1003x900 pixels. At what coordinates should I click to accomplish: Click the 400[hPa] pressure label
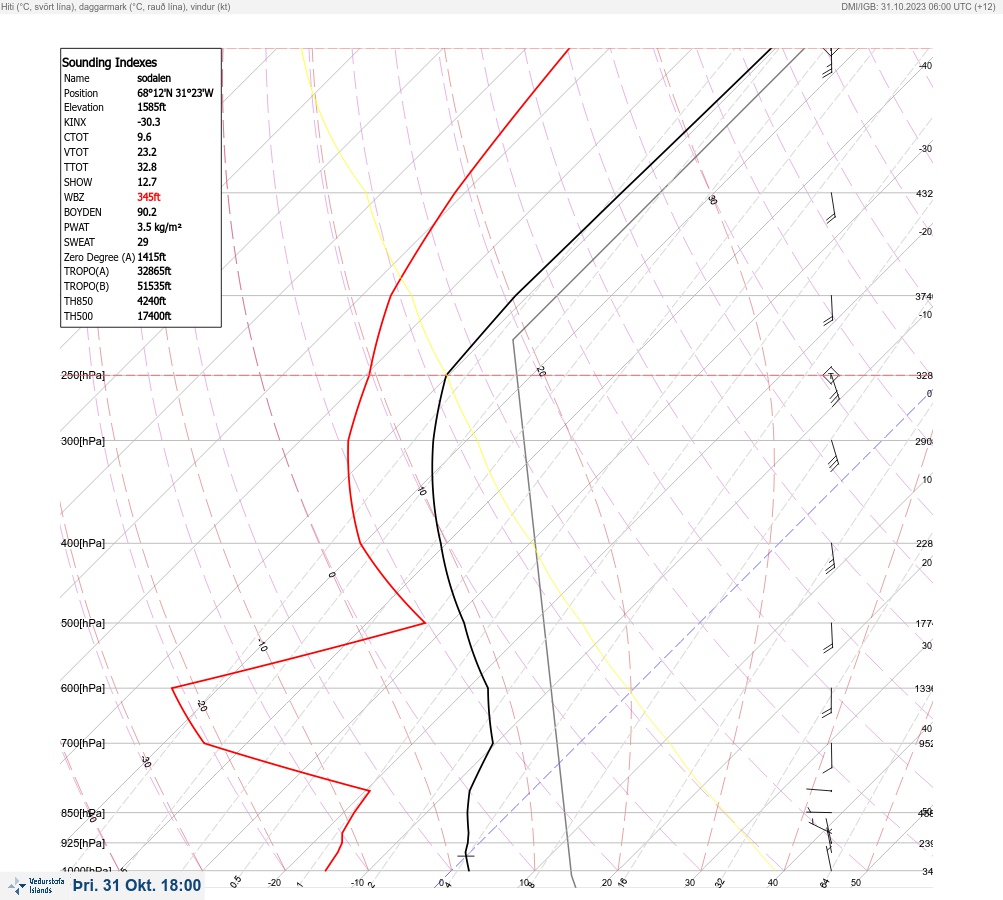click(x=83, y=543)
